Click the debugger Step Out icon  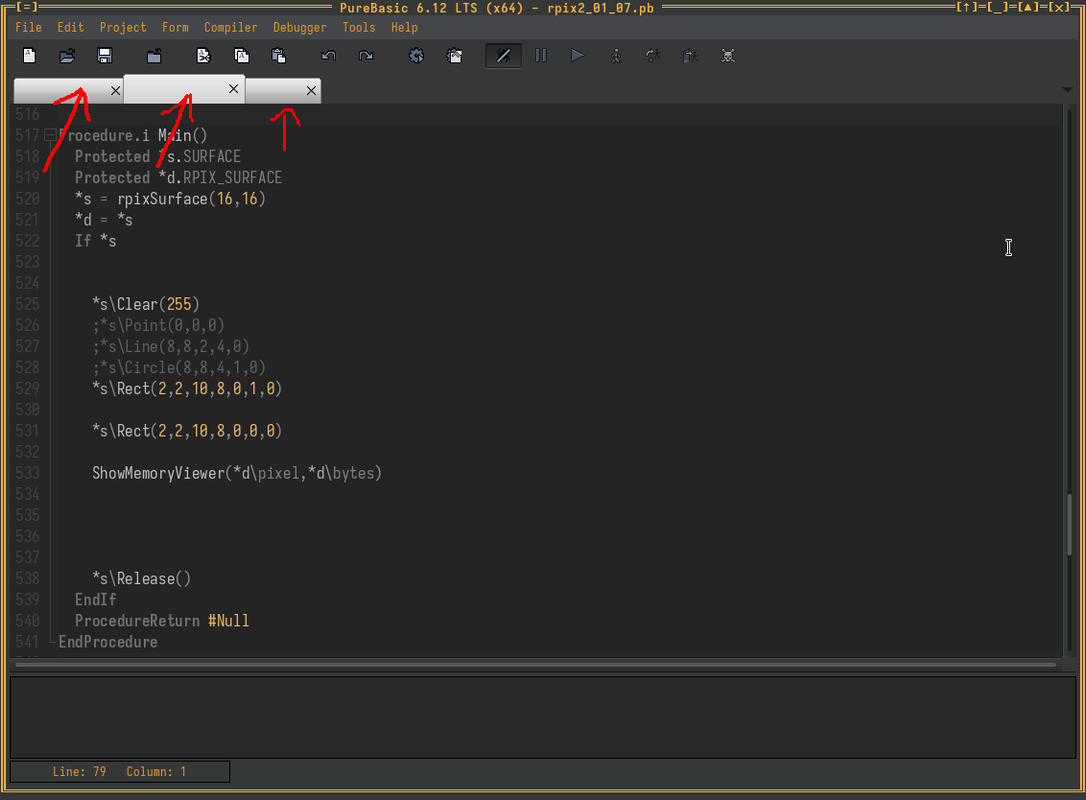click(x=690, y=56)
